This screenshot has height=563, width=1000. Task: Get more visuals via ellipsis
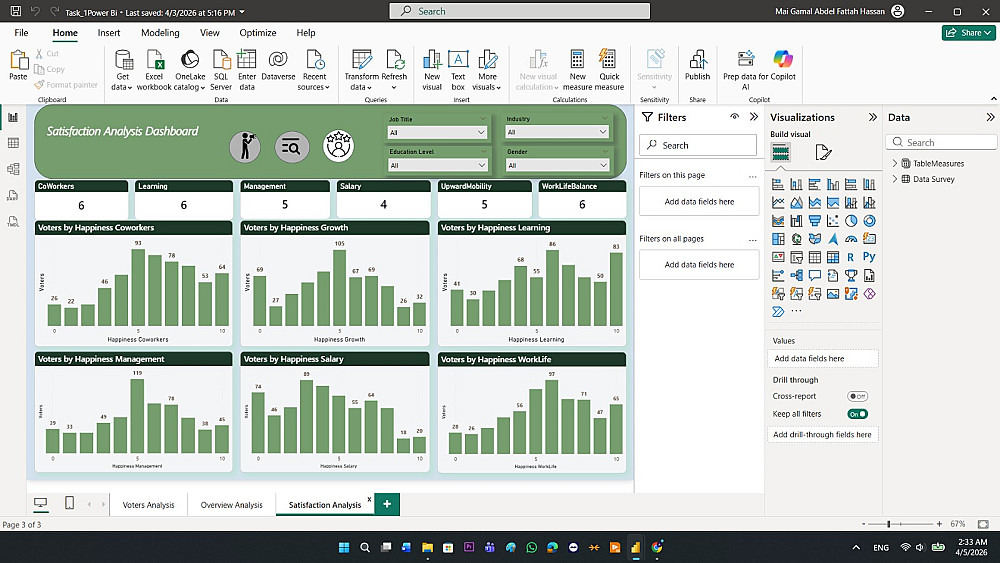pyautogui.click(x=796, y=311)
